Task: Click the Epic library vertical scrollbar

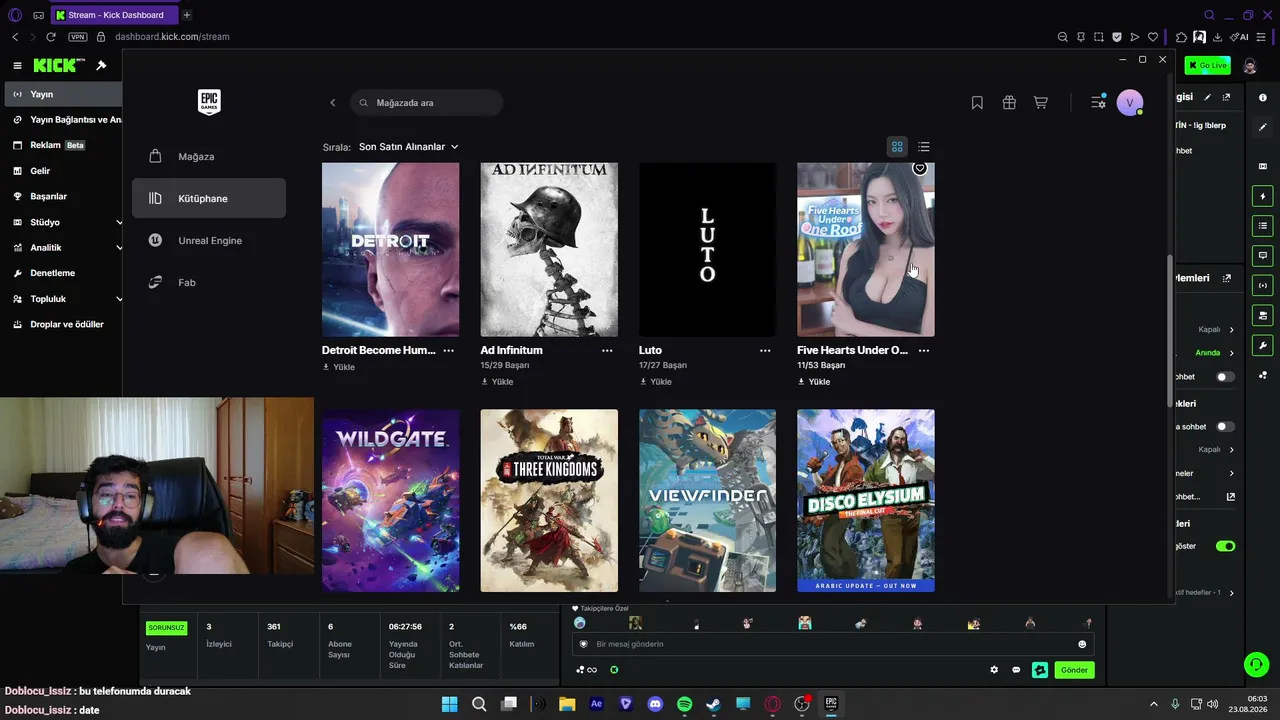Action: tap(1169, 330)
